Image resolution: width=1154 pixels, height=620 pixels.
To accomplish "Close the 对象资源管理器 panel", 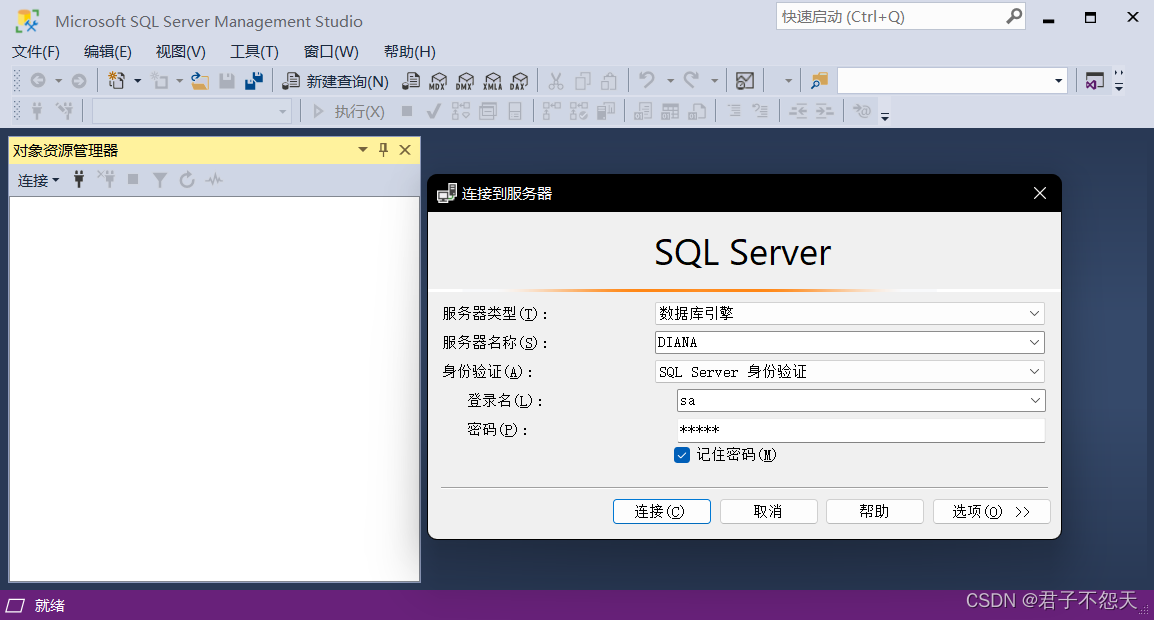I will coord(405,149).
